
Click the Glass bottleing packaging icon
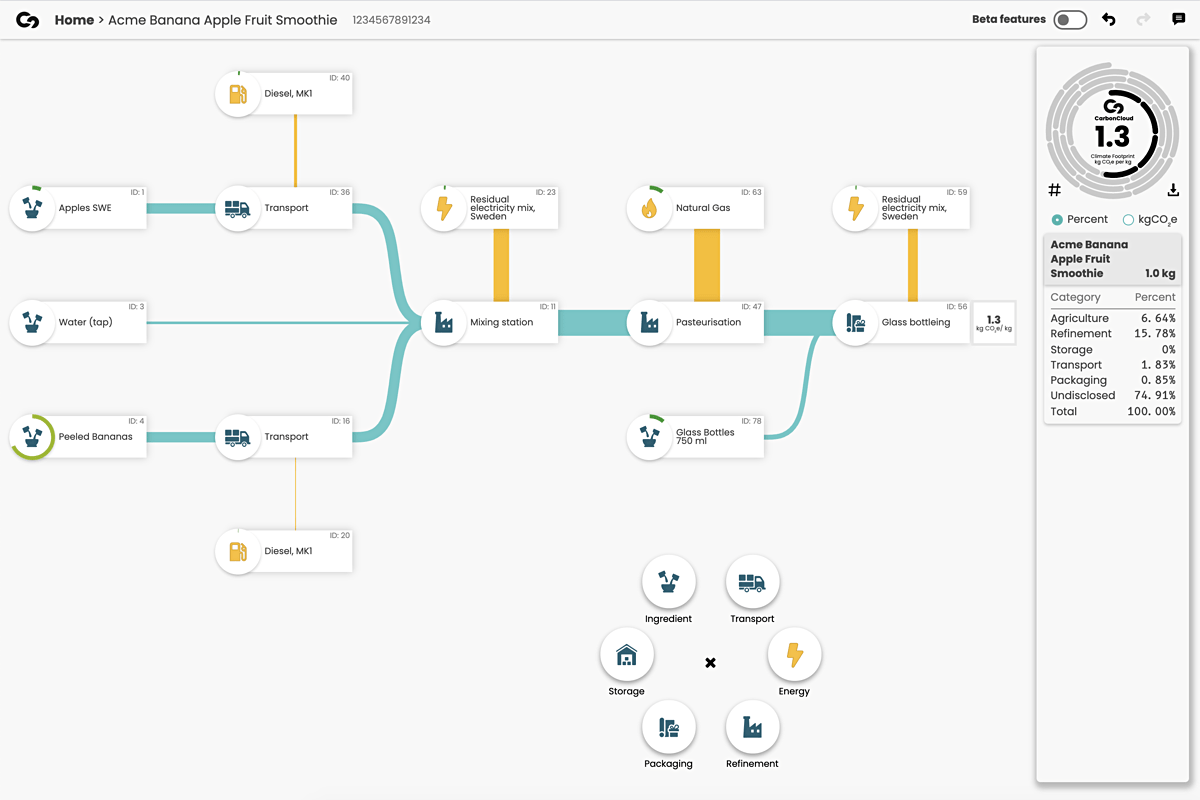pos(855,323)
